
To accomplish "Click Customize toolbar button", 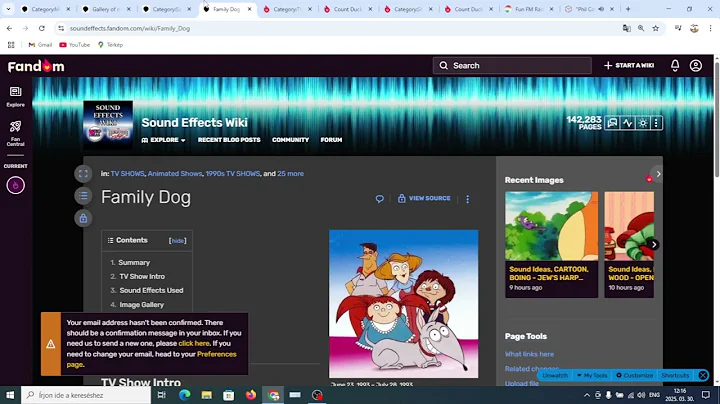I will 634,376.
